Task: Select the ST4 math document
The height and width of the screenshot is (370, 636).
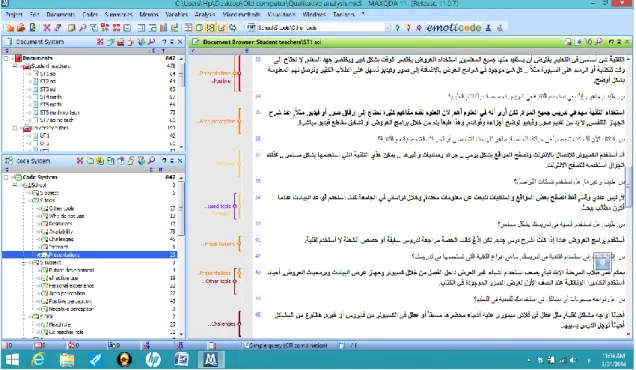Action: [51, 97]
